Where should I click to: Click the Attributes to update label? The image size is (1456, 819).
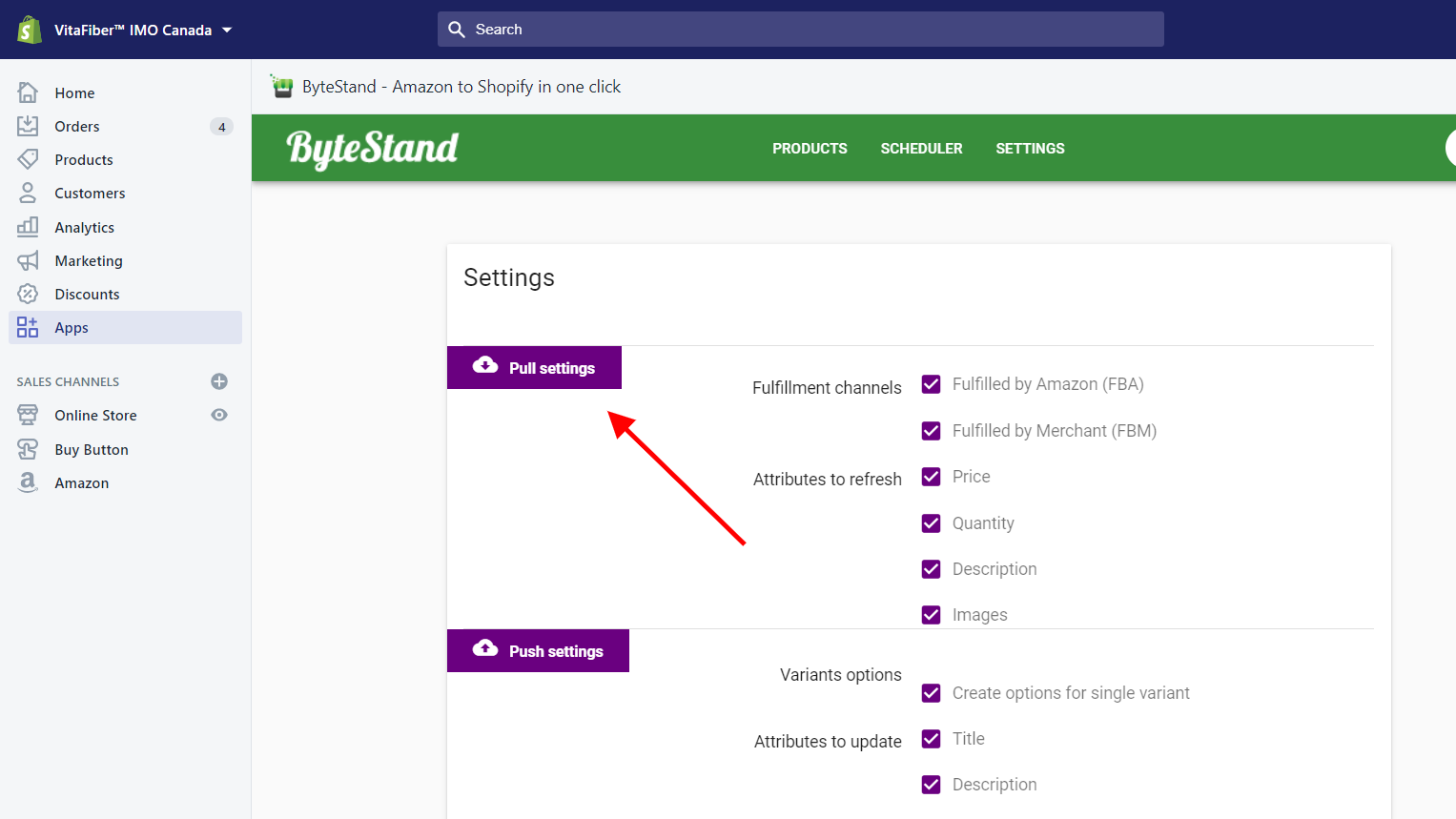pos(828,742)
